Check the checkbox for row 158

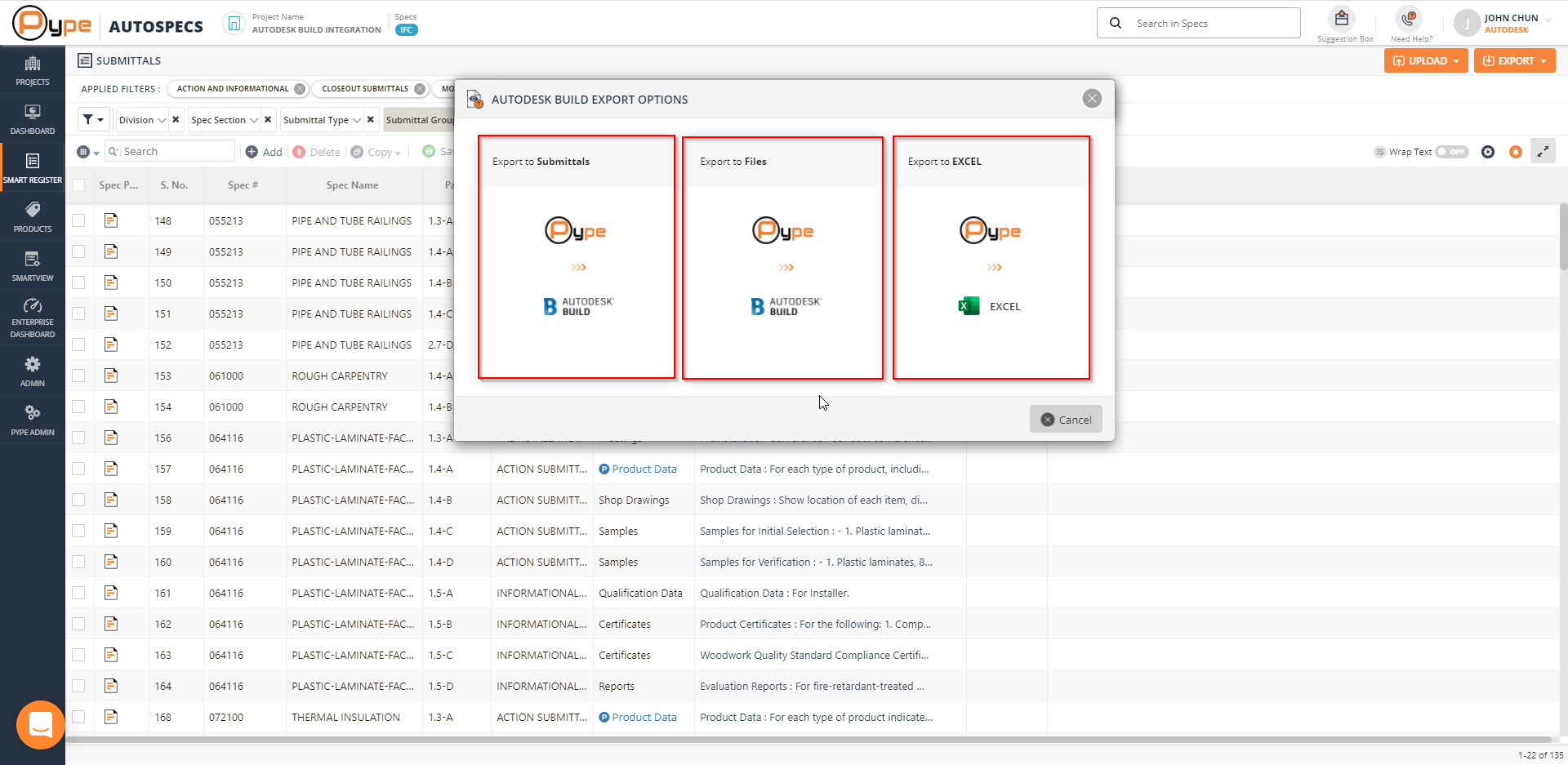click(x=78, y=500)
